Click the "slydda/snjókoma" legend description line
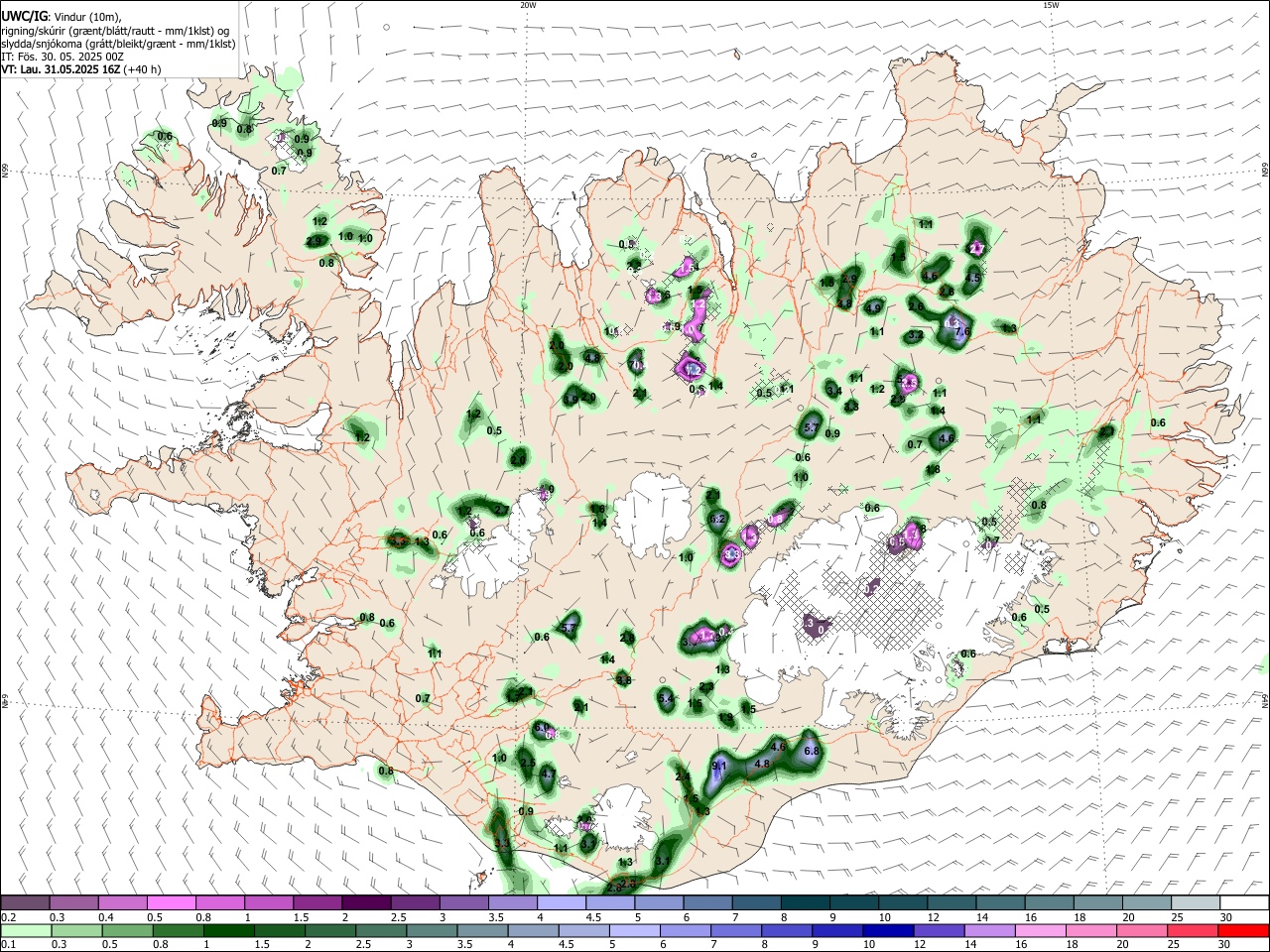The width and height of the screenshot is (1270, 952). pos(118,44)
